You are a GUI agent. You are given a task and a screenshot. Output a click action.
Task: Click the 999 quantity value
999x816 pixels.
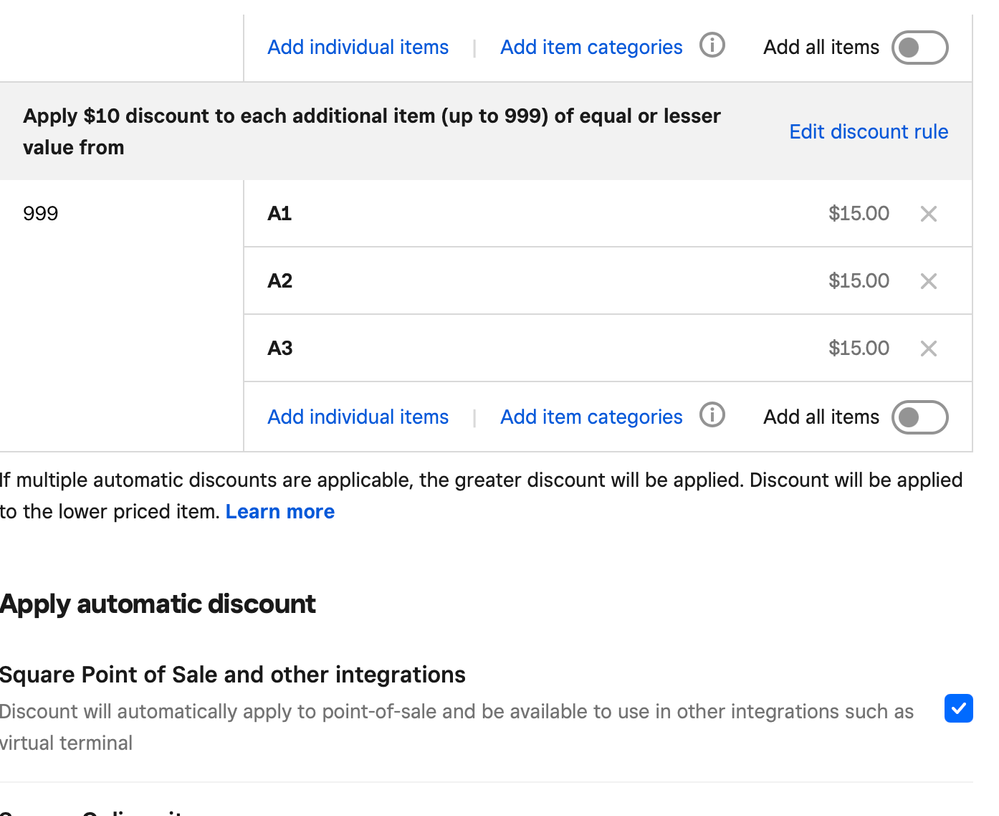pyautogui.click(x=41, y=214)
